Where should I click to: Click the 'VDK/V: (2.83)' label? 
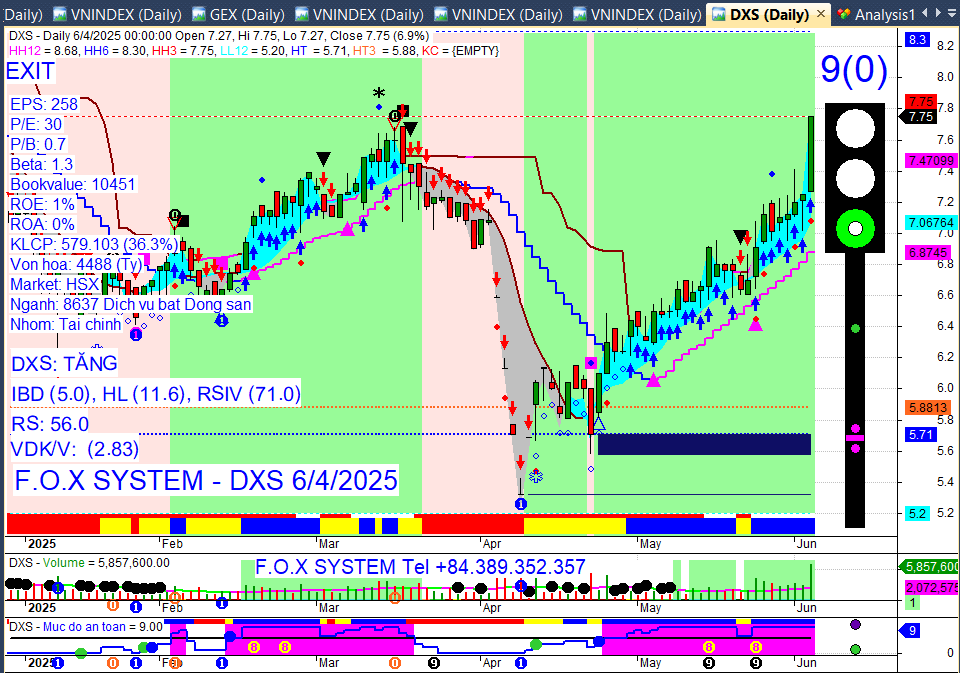75,449
